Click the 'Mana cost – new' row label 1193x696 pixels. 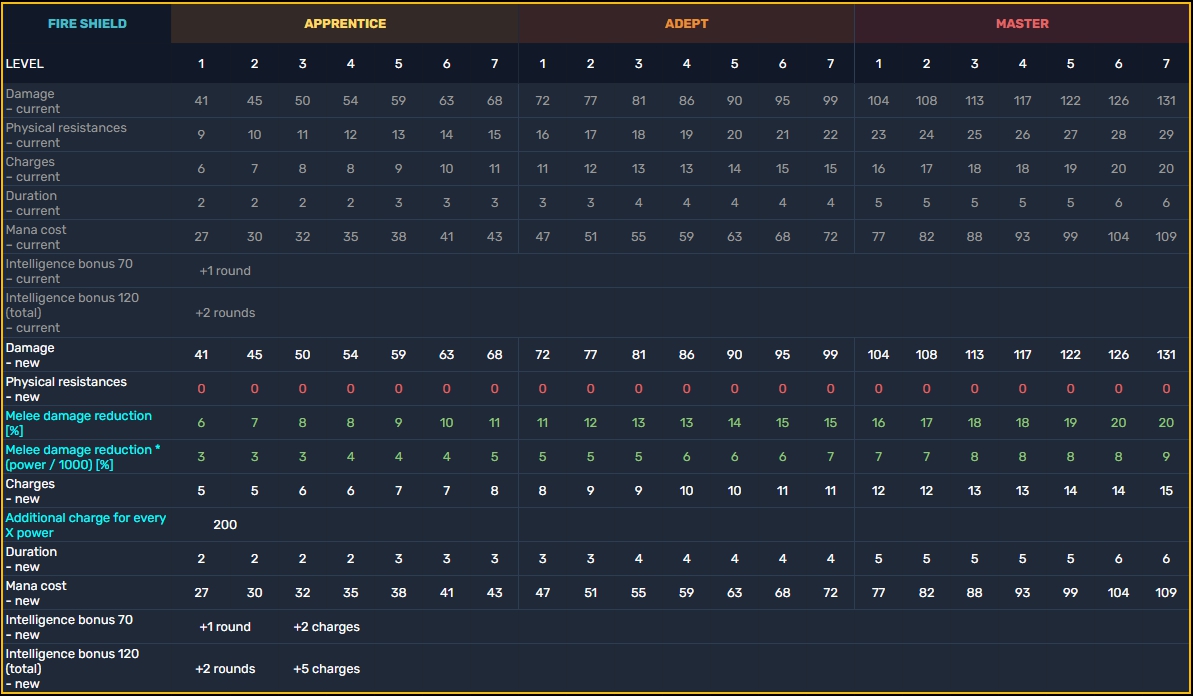(36, 593)
